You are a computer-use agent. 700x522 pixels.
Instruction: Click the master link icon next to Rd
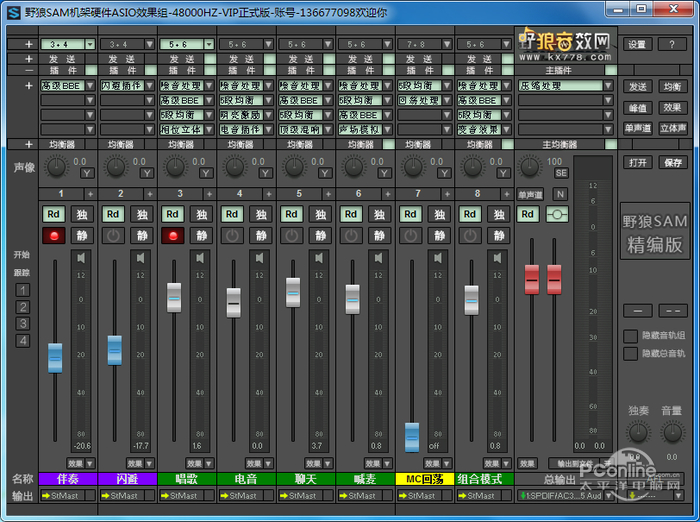click(x=558, y=214)
